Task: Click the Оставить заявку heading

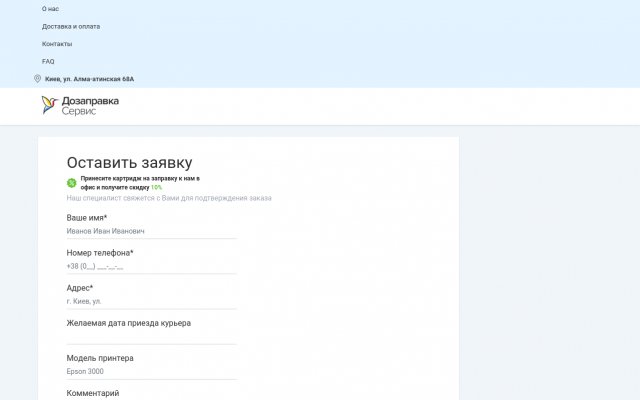Action: (x=129, y=162)
